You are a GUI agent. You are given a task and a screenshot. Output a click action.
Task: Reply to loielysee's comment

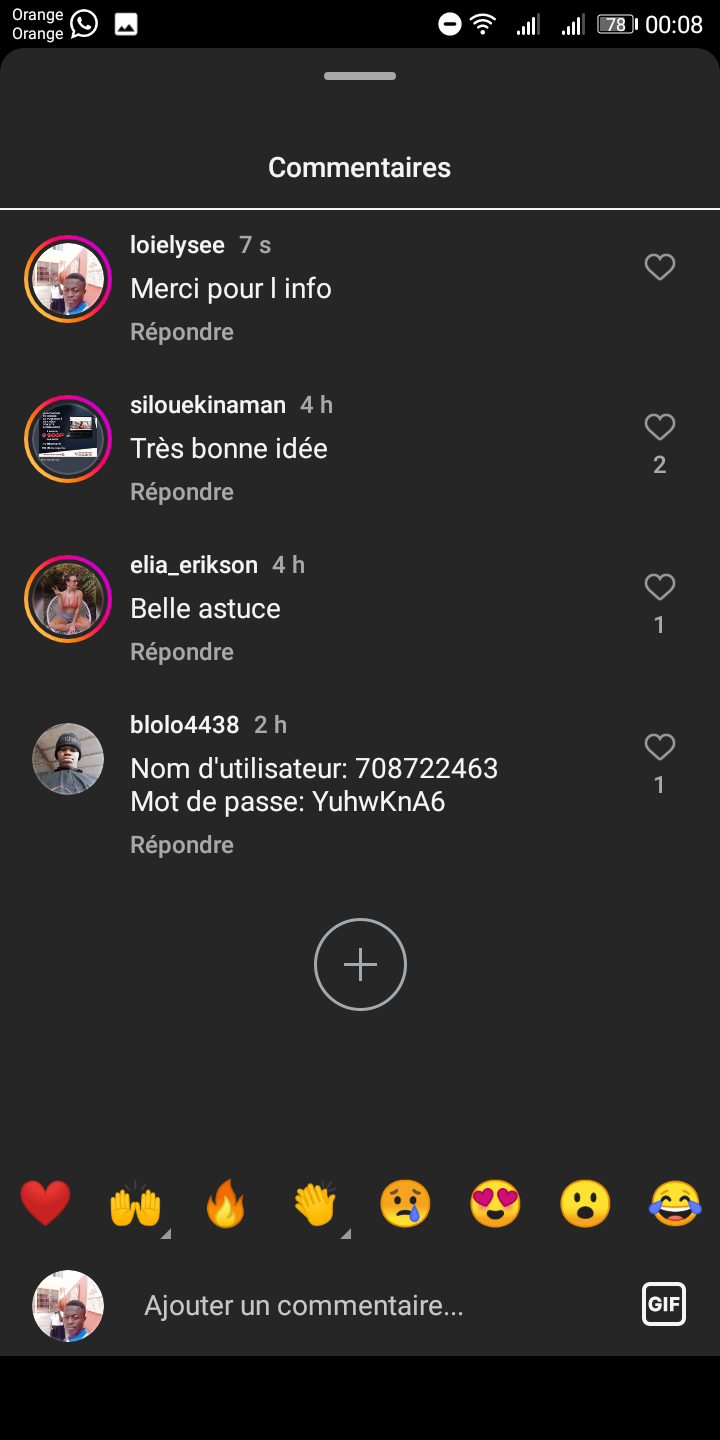182,332
